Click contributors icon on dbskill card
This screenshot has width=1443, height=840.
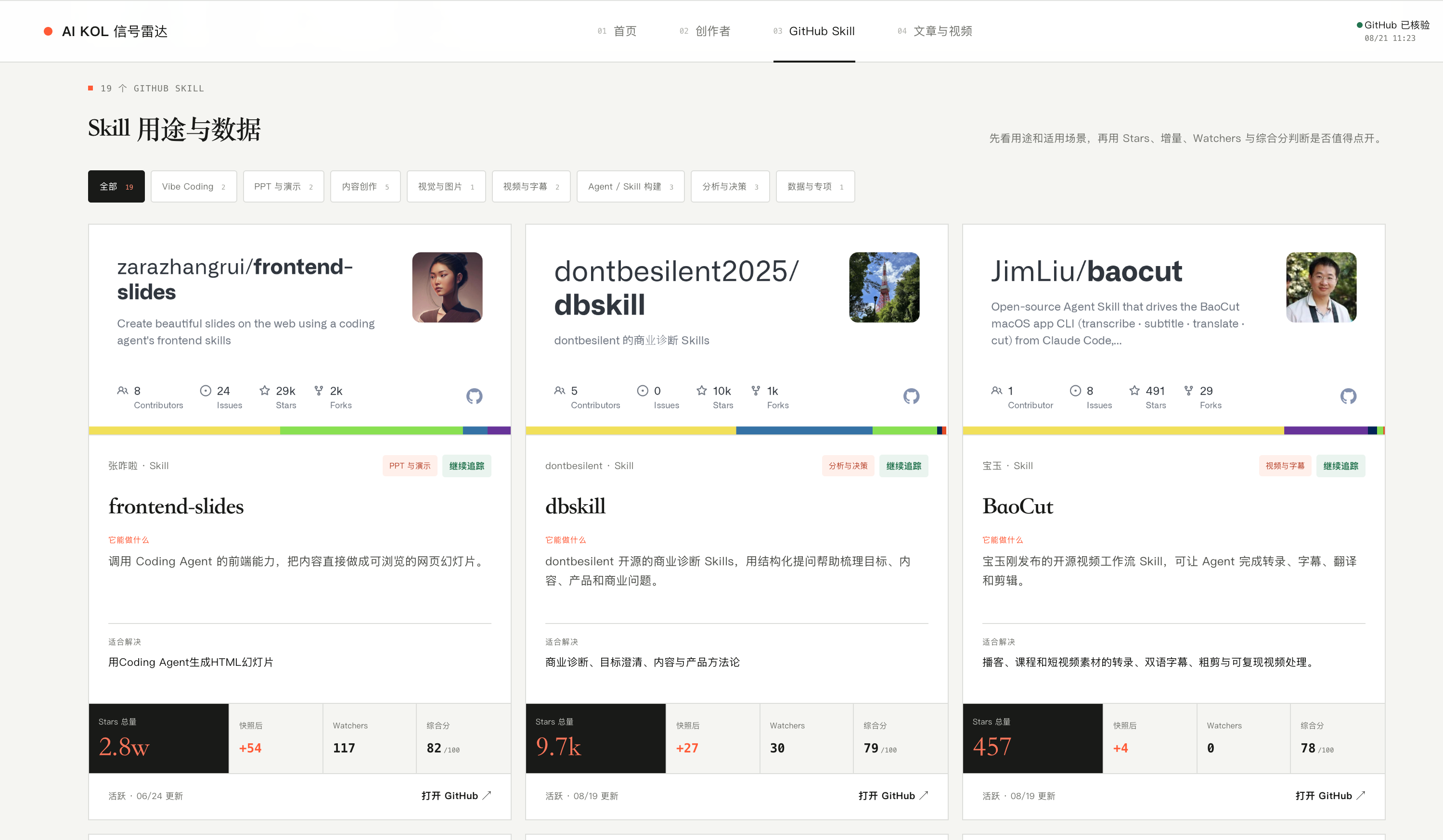tap(559, 390)
